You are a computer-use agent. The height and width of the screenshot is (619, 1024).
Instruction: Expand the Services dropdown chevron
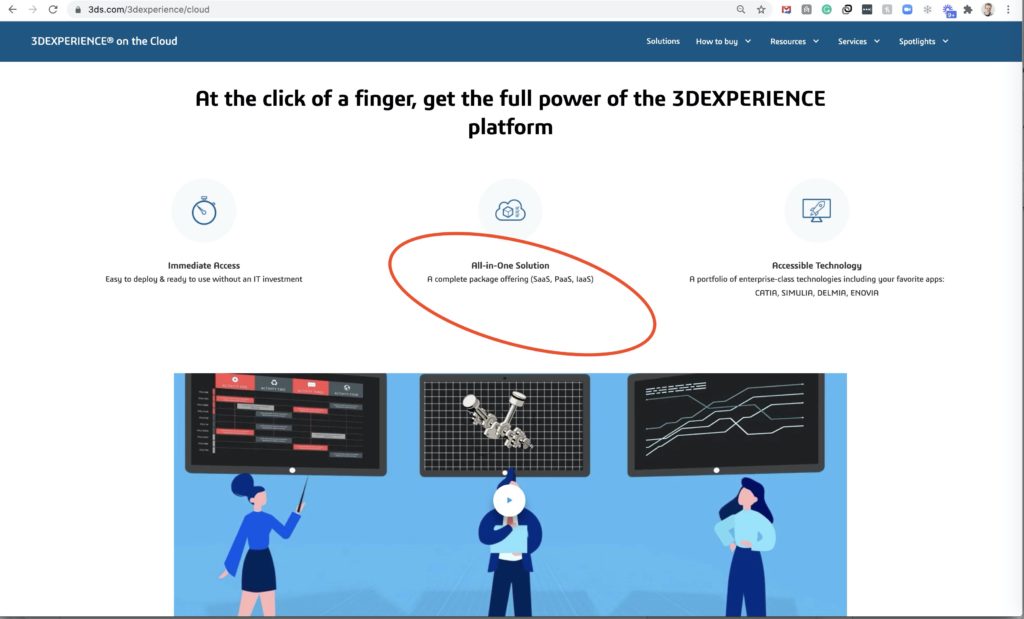click(x=876, y=41)
